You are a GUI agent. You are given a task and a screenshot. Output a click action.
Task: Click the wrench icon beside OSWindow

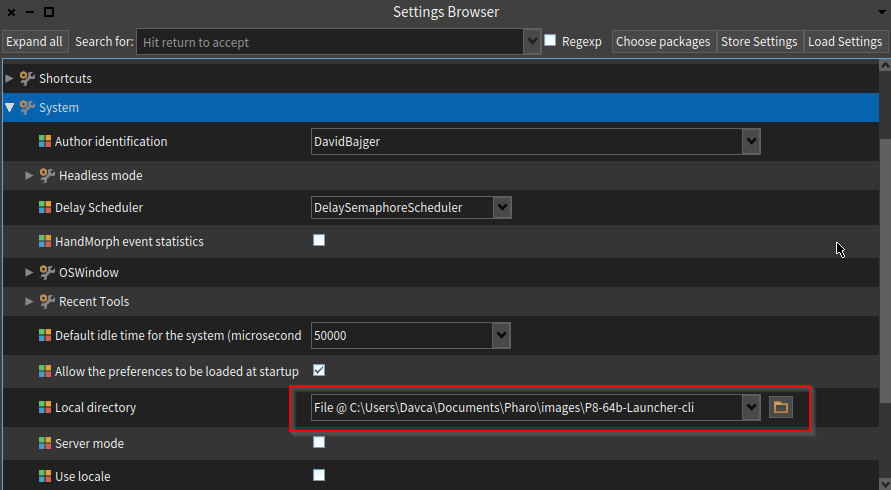pos(47,272)
